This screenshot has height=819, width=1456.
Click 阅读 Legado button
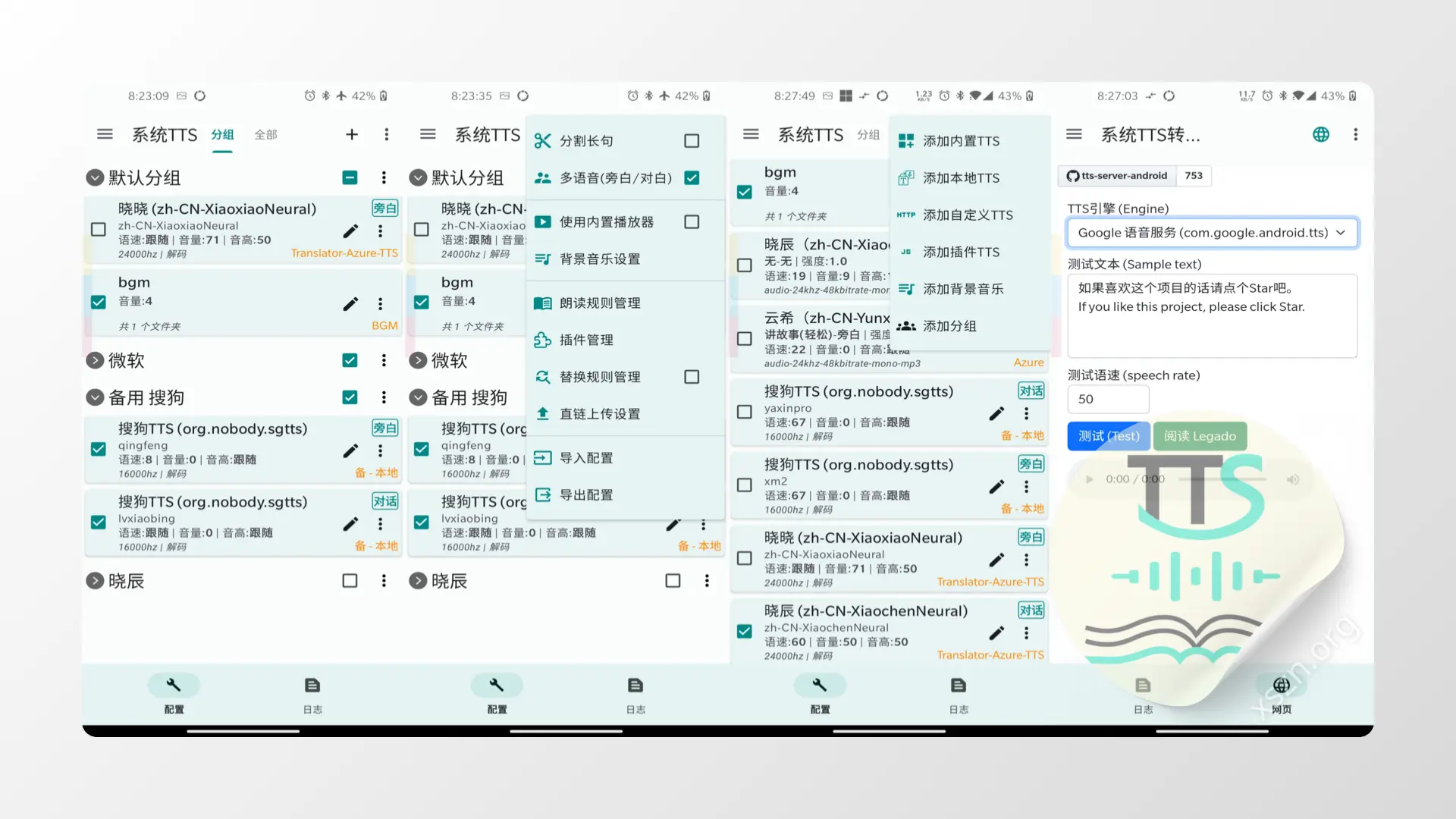(x=1200, y=436)
